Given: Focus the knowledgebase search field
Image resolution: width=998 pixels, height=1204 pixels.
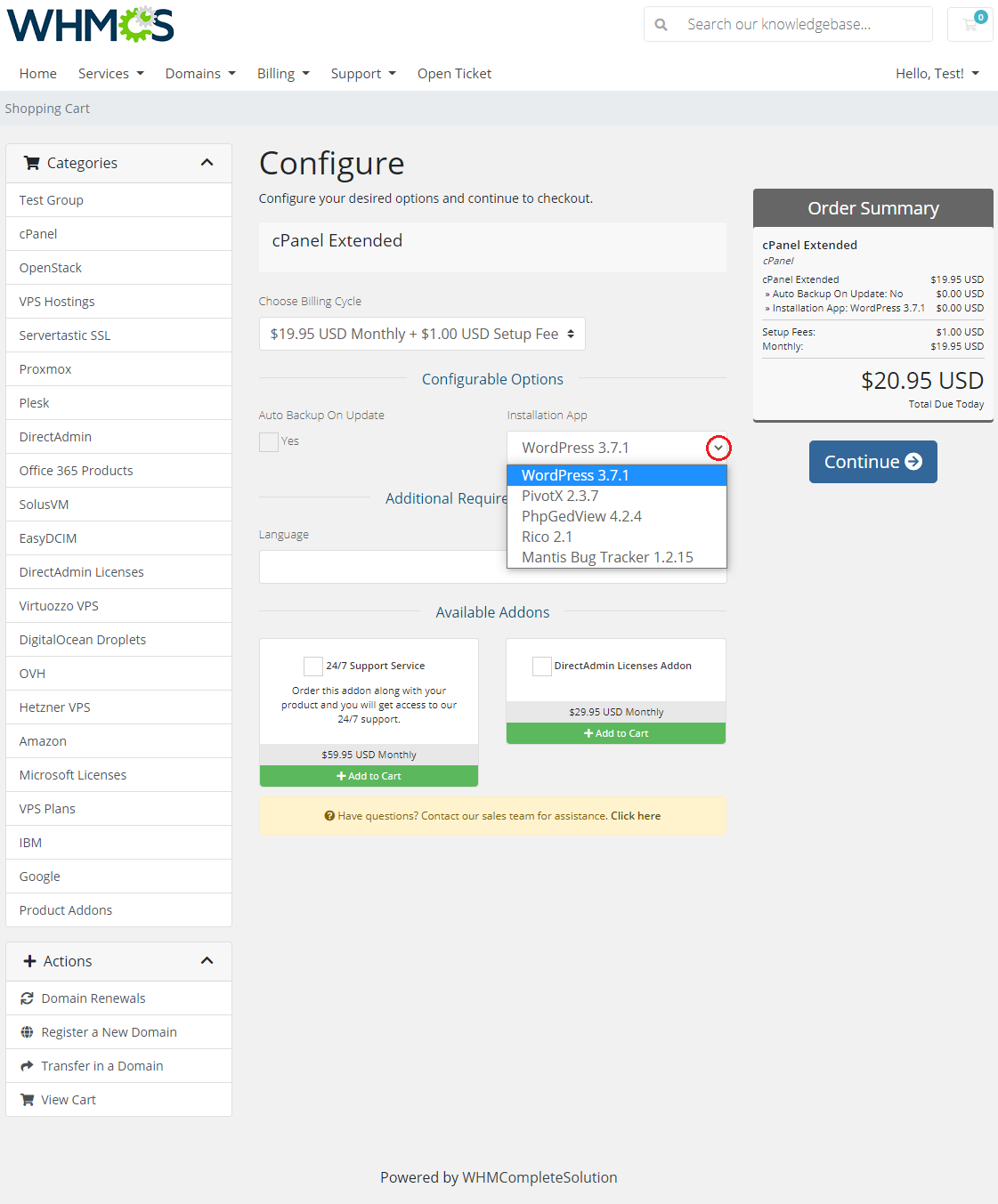Looking at the screenshot, I should point(805,24).
